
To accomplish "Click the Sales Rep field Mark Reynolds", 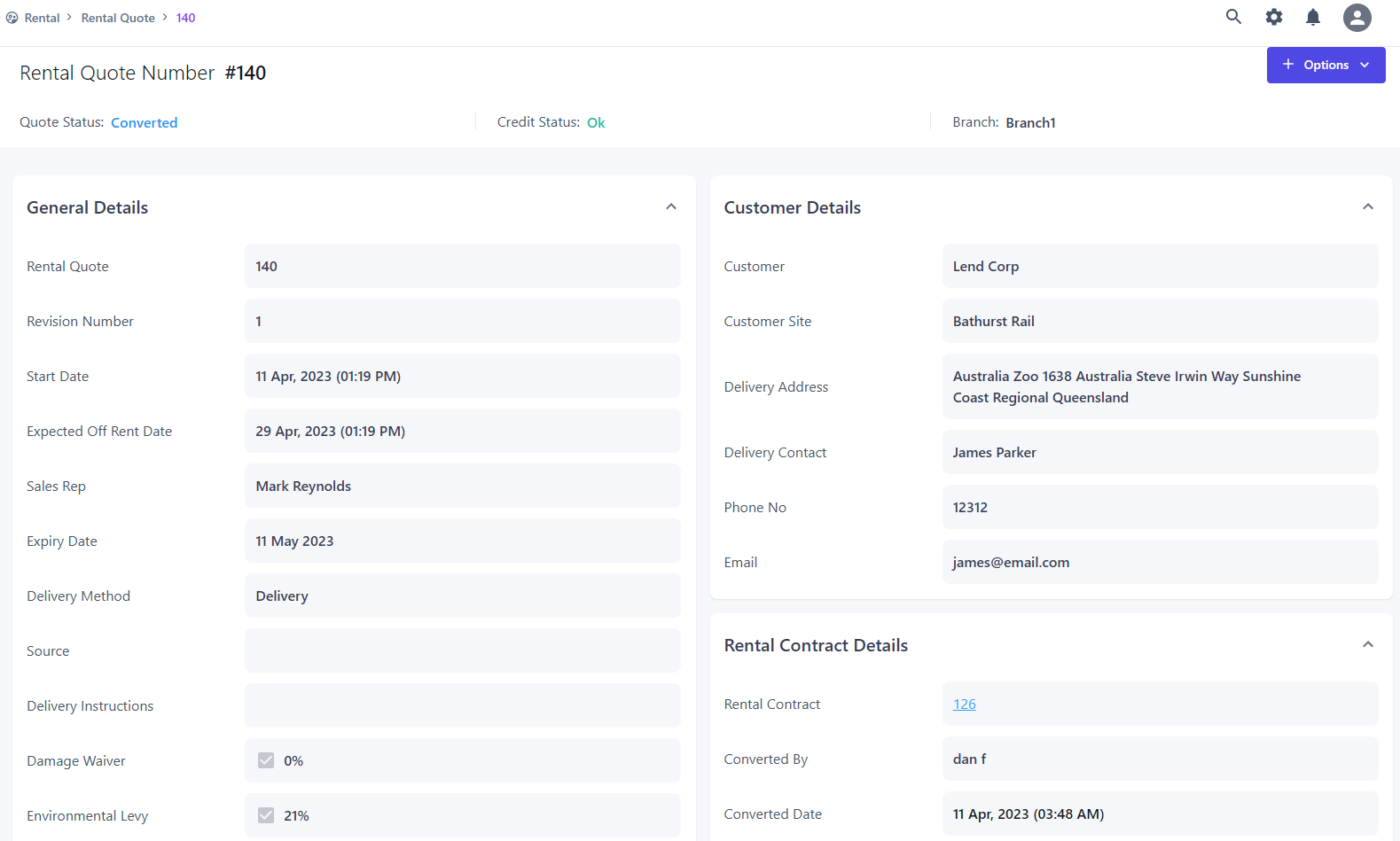I will [462, 487].
